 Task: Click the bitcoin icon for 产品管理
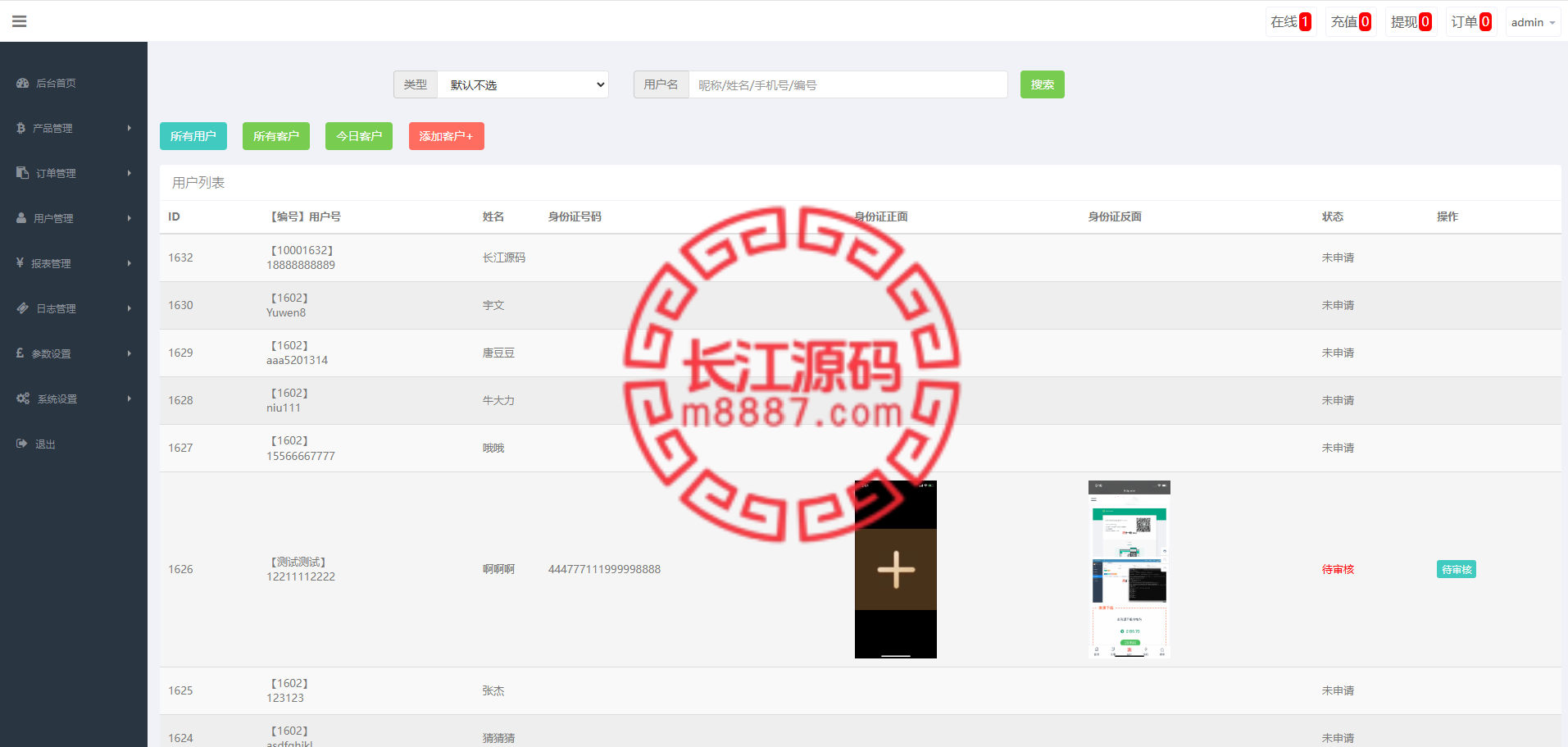(x=20, y=128)
